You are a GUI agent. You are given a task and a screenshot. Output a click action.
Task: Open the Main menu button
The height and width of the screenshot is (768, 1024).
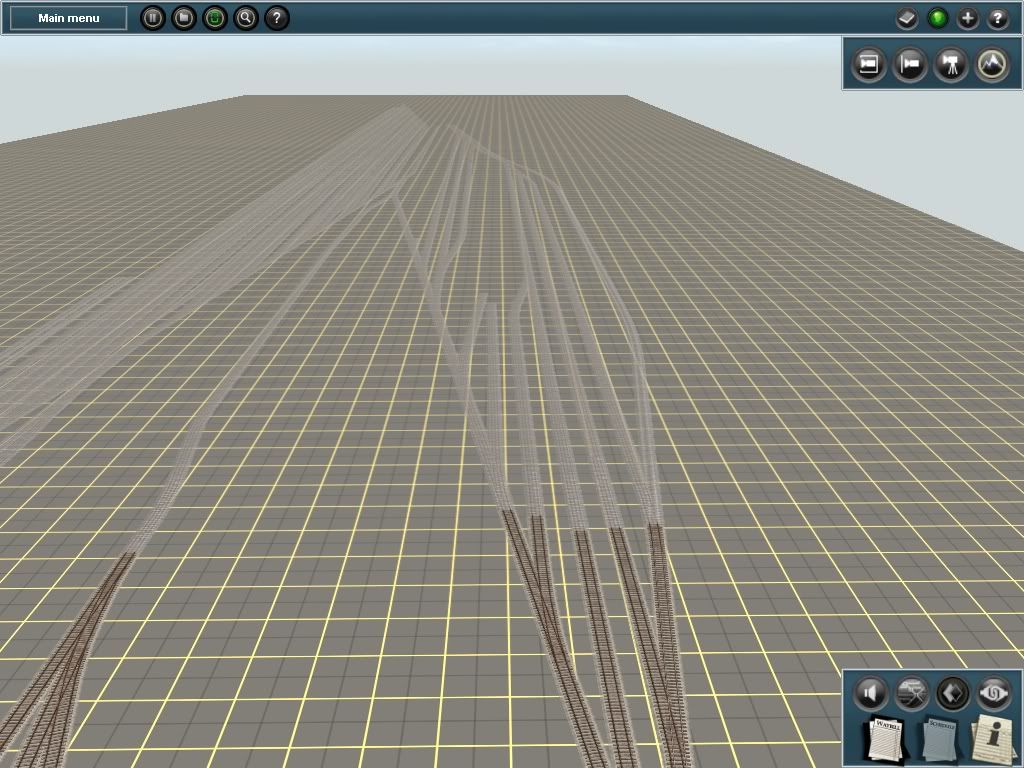click(x=69, y=18)
